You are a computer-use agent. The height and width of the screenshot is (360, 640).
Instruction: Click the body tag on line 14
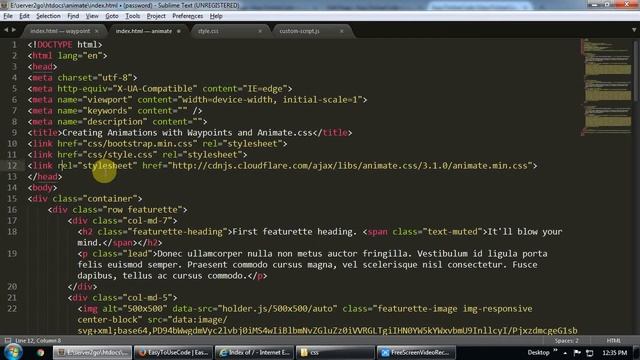42,188
